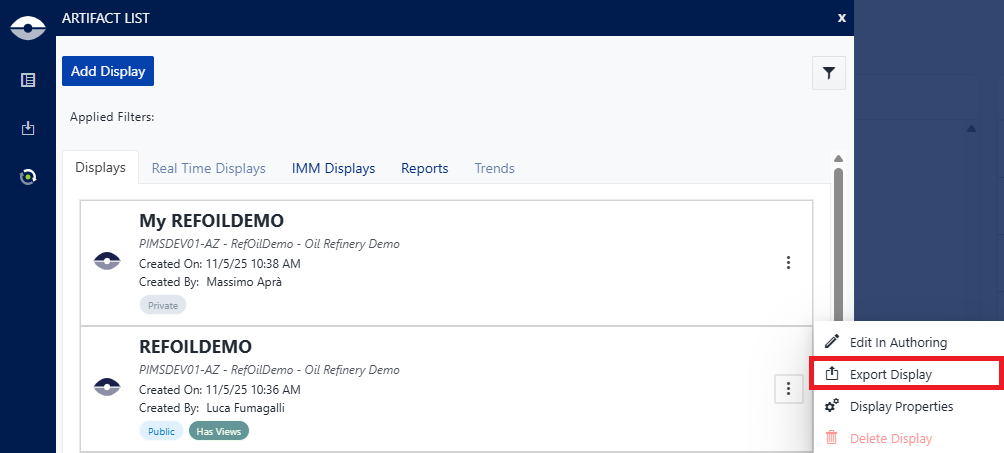Select Delete Display menu entry
The image size is (1004, 453).
point(890,438)
